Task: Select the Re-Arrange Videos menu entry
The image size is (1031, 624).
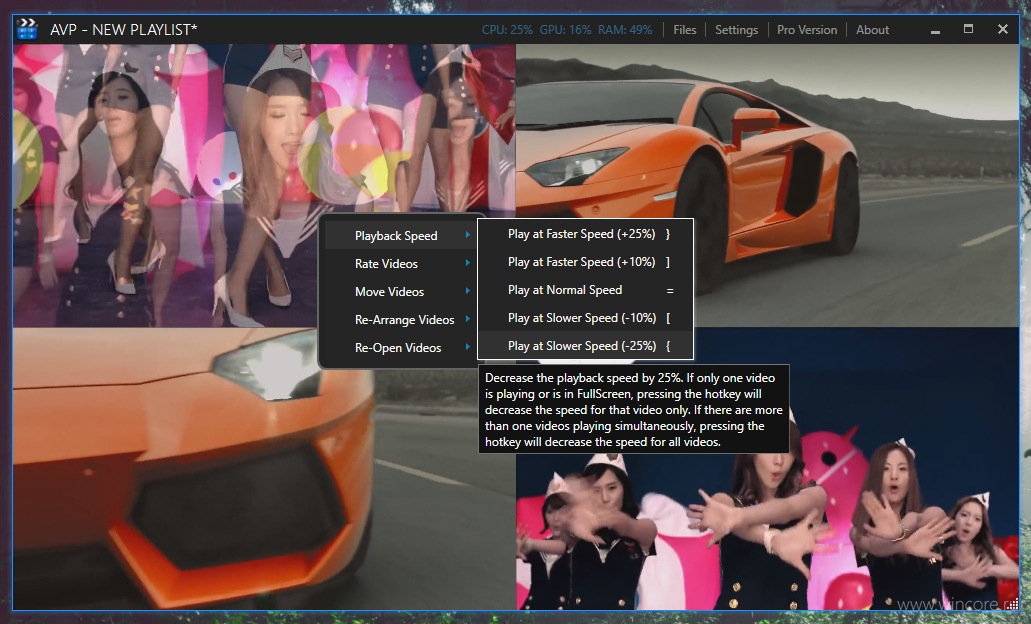Action: pyautogui.click(x=401, y=320)
